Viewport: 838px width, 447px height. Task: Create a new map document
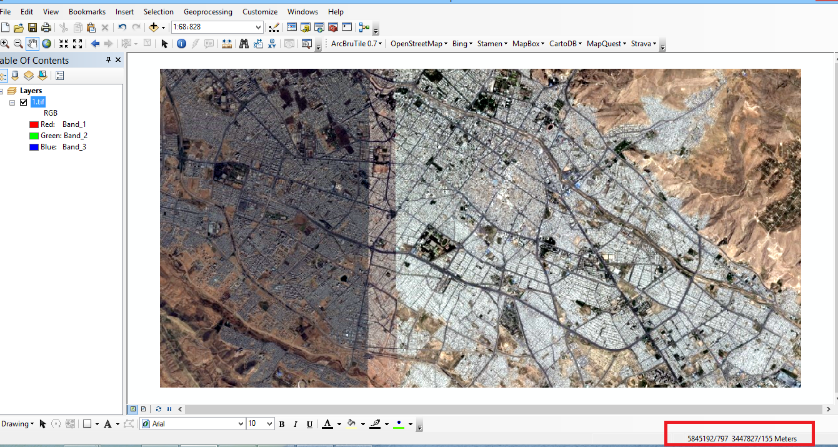coord(5,27)
